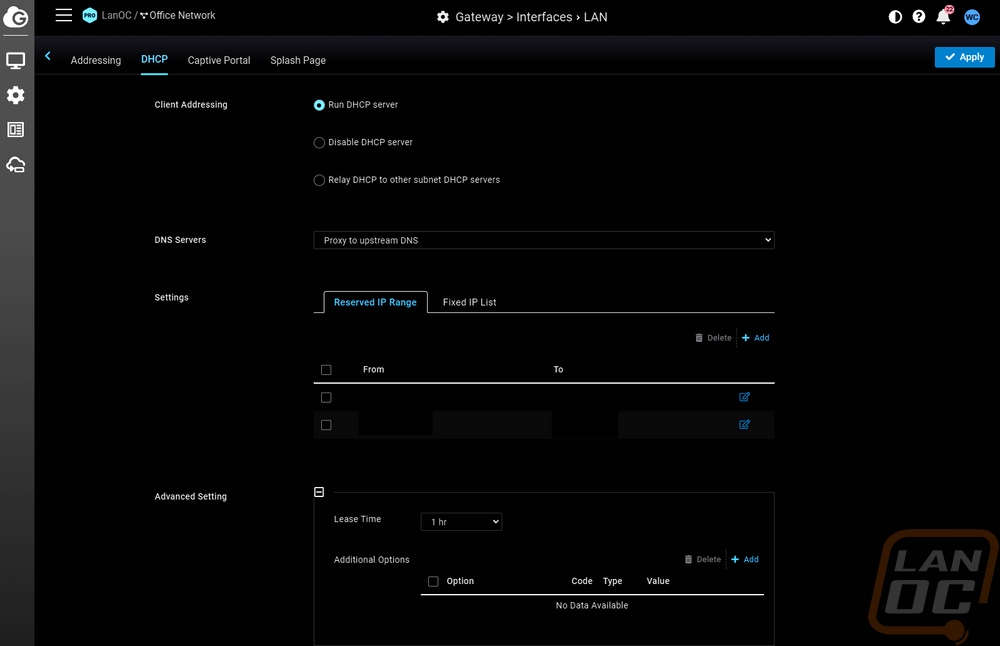
Task: Click Gateway in the breadcrumb
Action: click(x=479, y=17)
